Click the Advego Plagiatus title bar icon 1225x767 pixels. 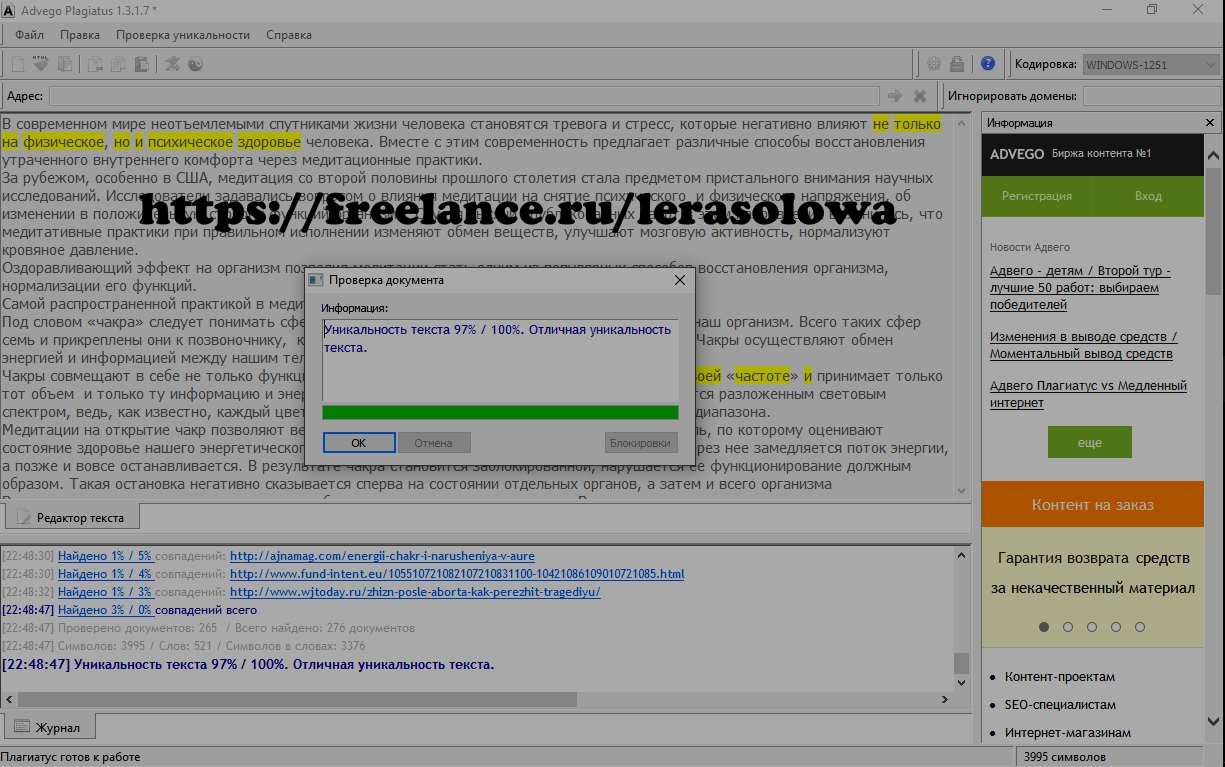tap(8, 9)
